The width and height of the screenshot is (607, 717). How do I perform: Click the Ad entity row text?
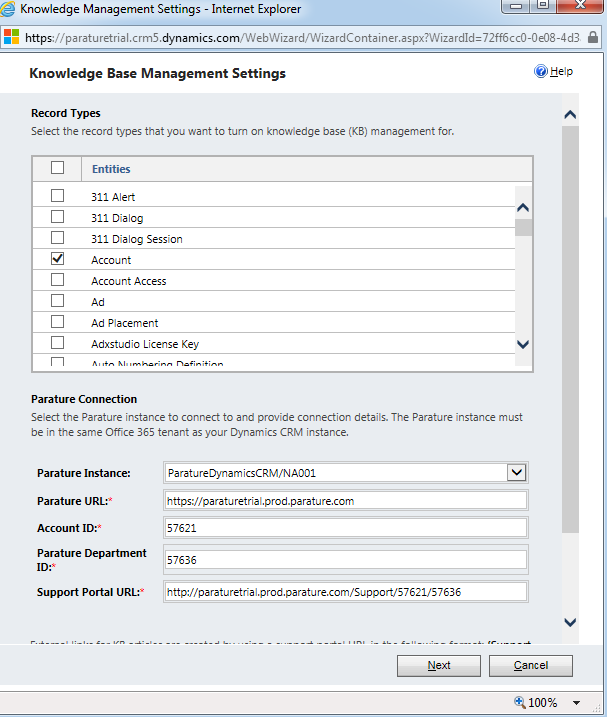tap(98, 302)
